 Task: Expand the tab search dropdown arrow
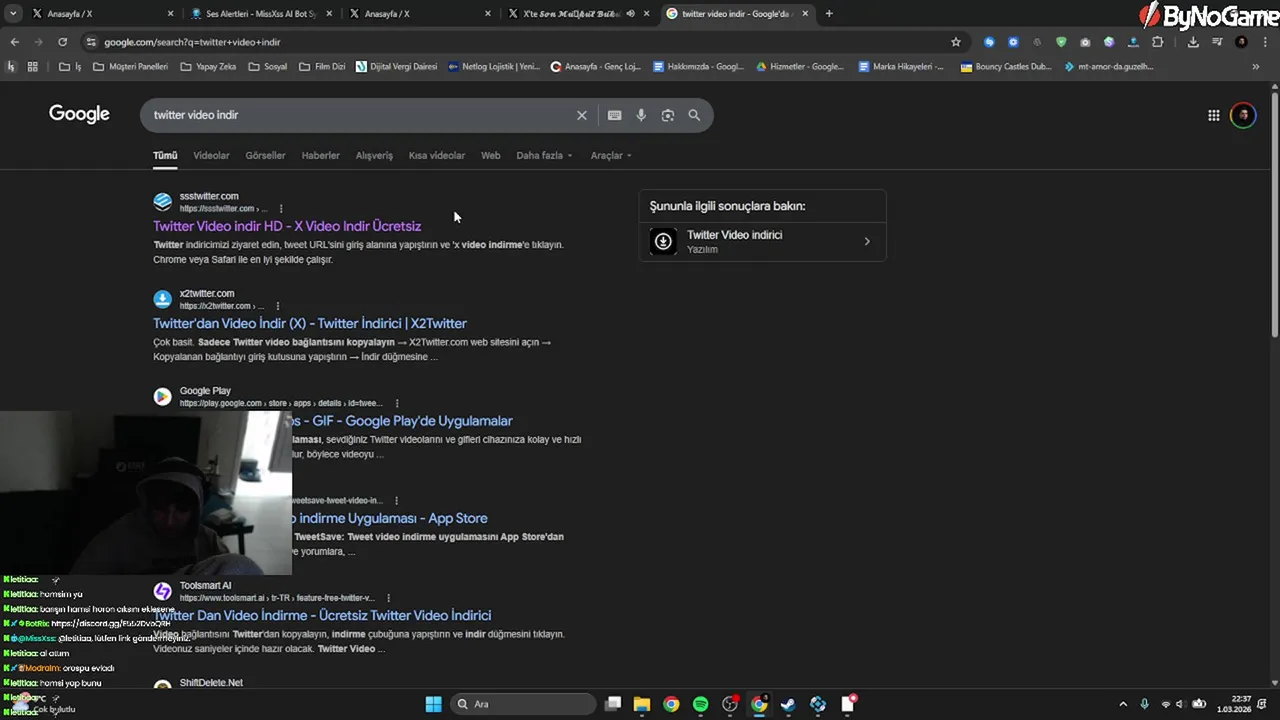(13, 13)
